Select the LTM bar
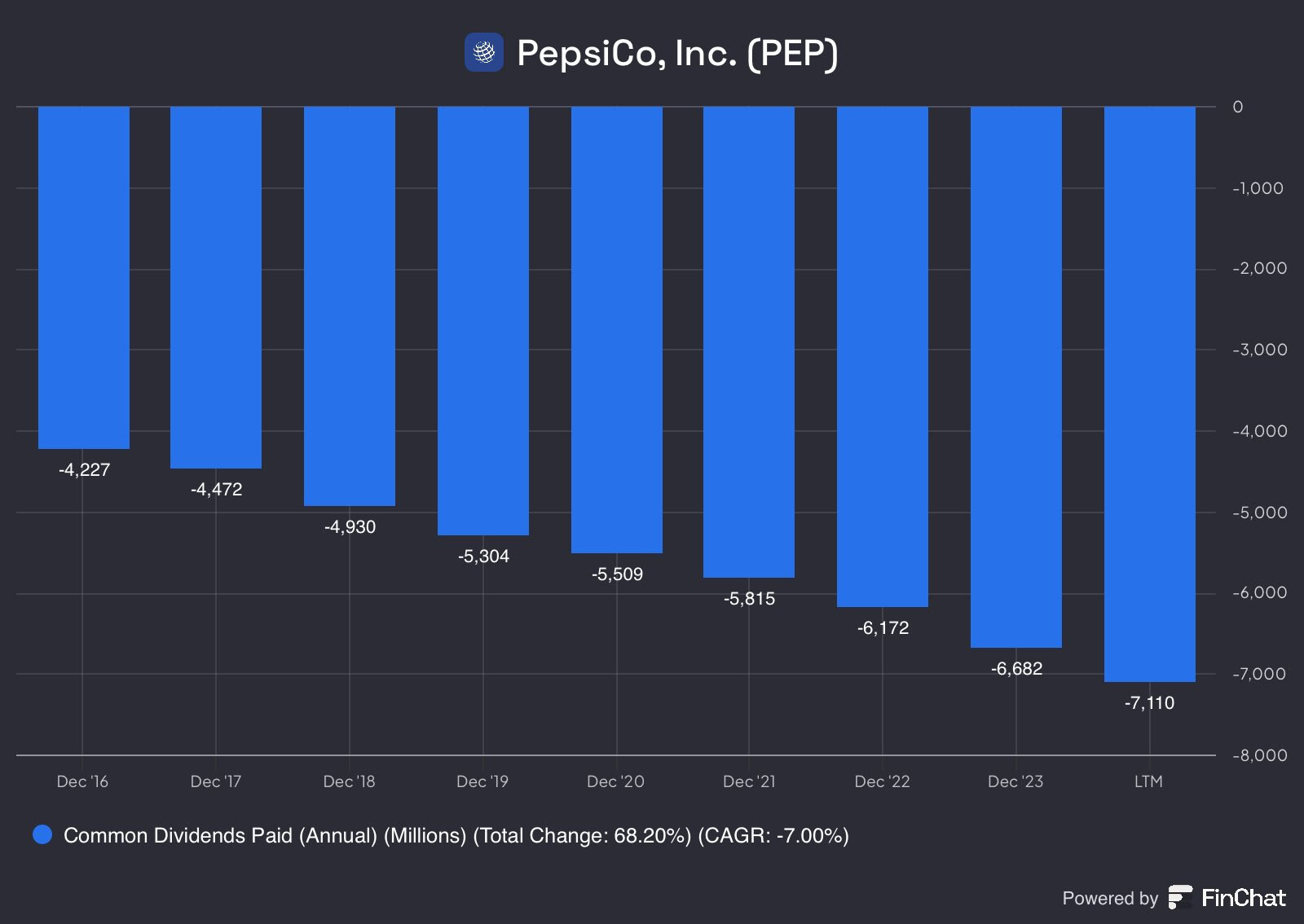The height and width of the screenshot is (924, 1304). pos(1150,394)
